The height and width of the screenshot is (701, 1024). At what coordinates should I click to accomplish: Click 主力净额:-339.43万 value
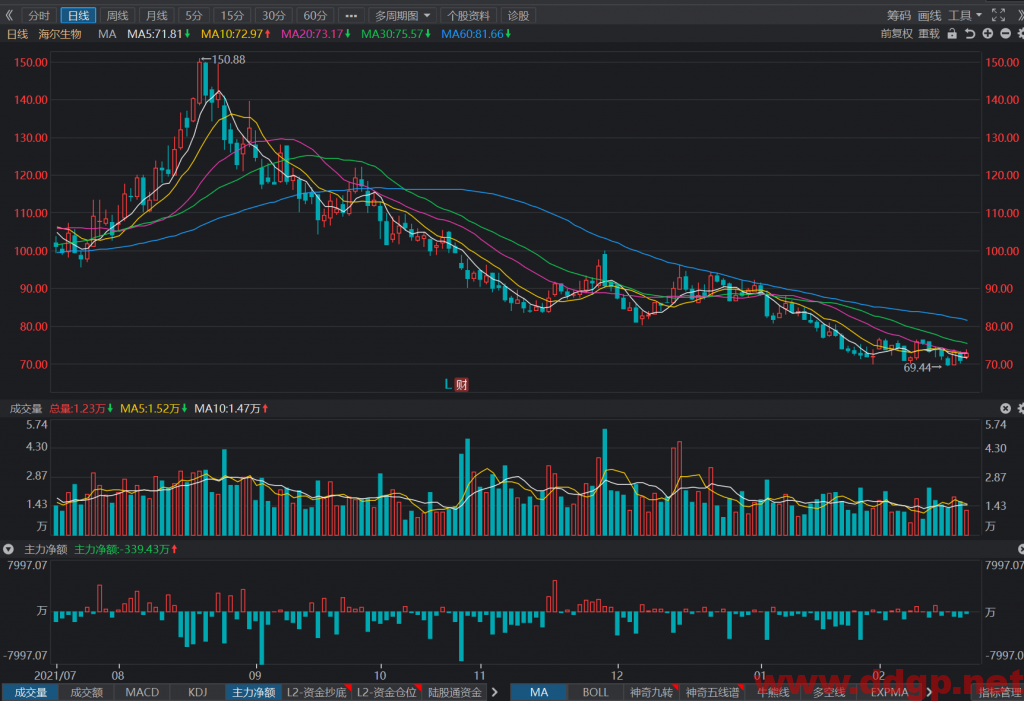pyautogui.click(x=125, y=549)
